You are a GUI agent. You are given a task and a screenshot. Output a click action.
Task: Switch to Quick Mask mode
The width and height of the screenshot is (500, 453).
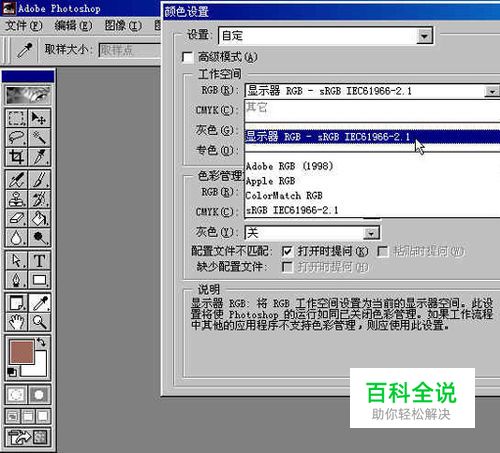click(39, 395)
